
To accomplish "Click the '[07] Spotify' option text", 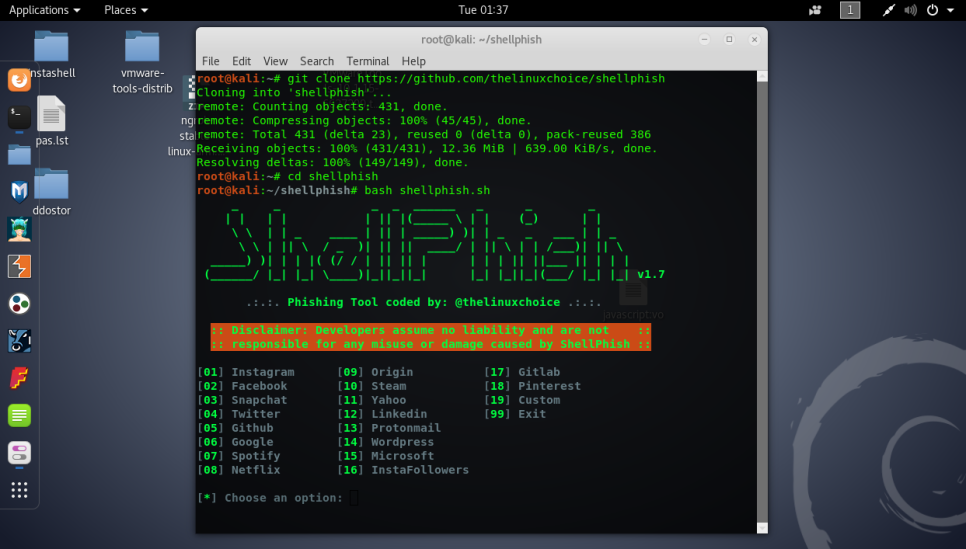I will [239, 456].
